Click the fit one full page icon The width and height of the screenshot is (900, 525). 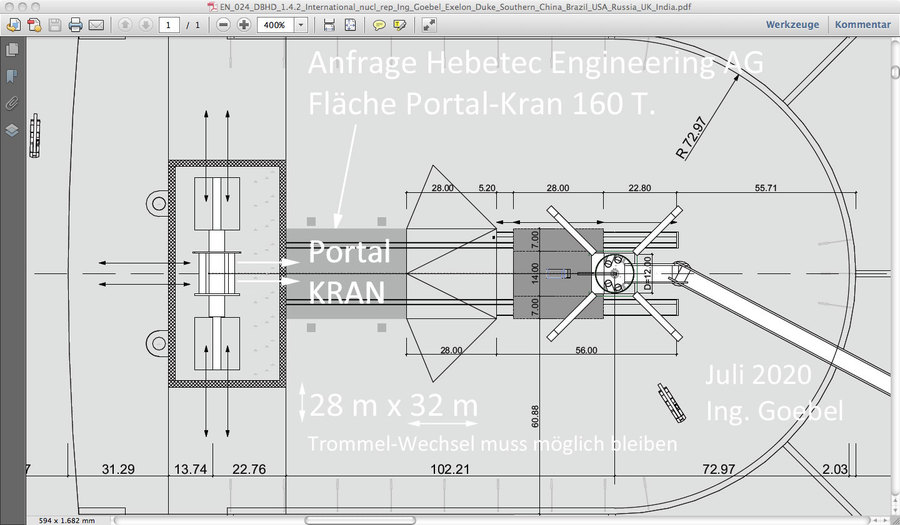pos(350,25)
